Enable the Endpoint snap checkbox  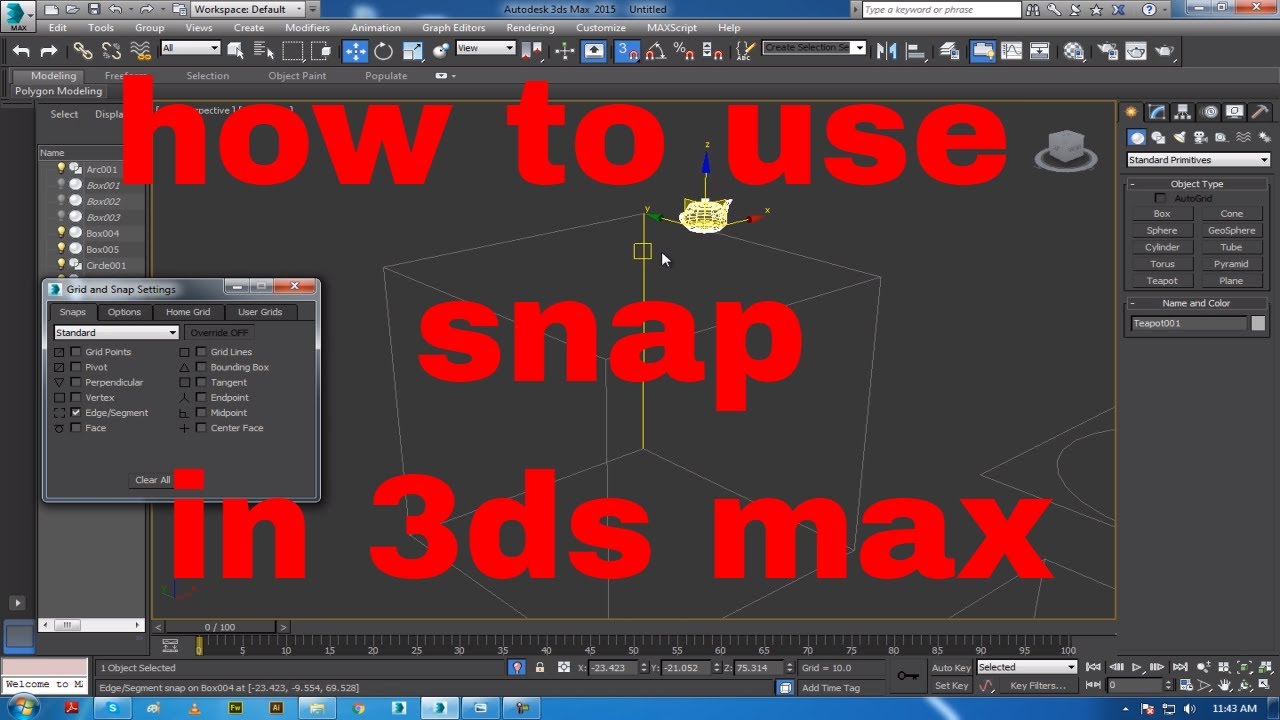(x=201, y=397)
